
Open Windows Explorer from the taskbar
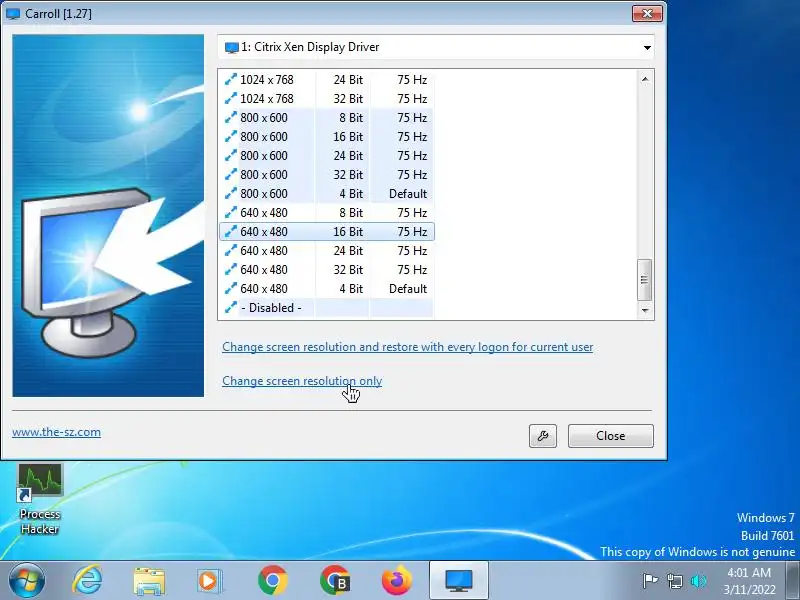coord(149,581)
